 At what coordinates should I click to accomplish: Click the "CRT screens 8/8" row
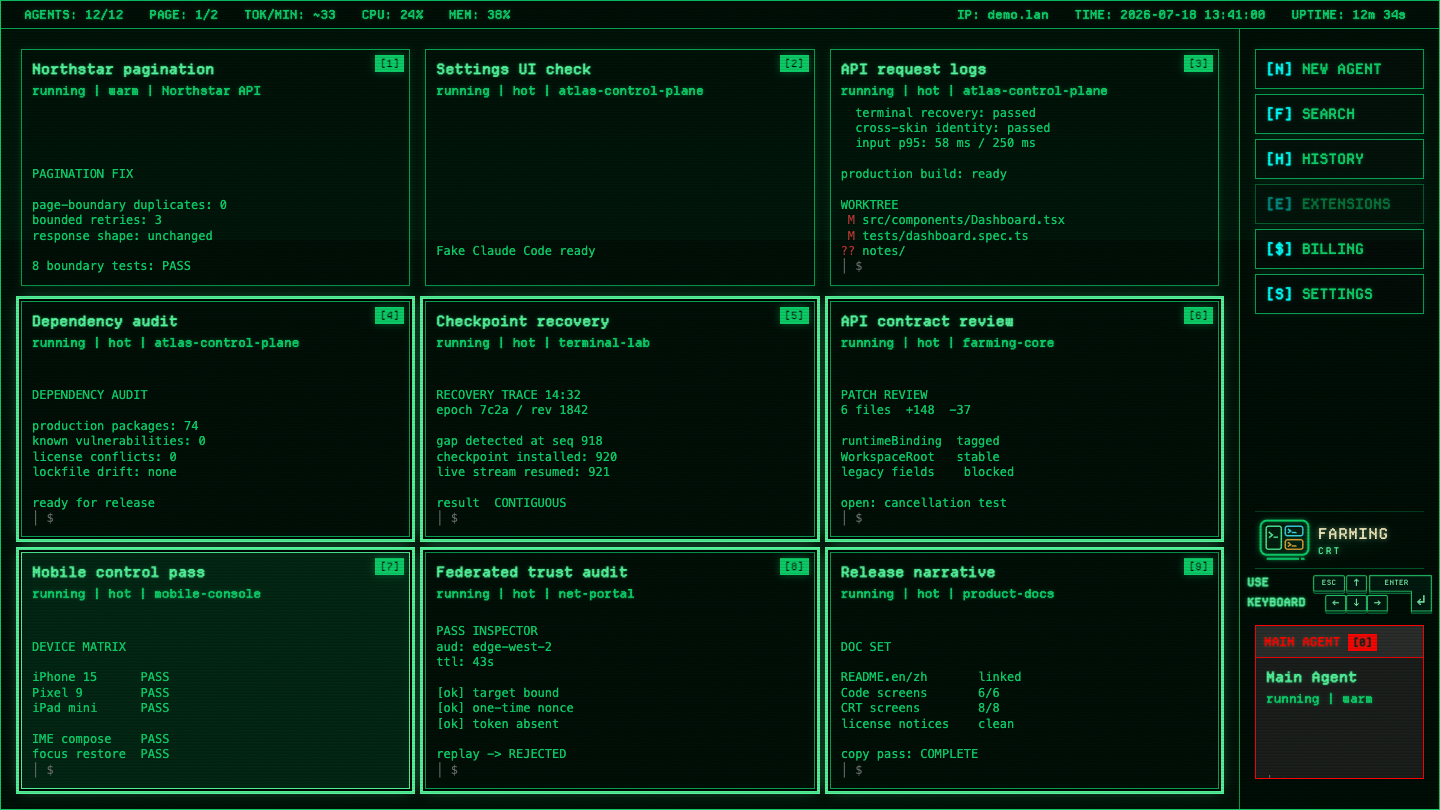pos(920,708)
